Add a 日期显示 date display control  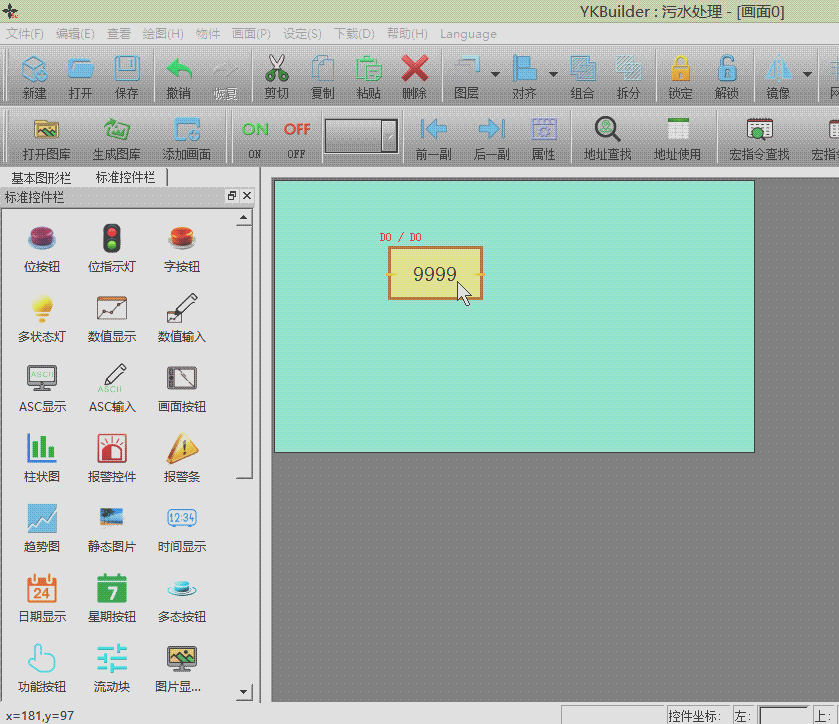click(x=42, y=598)
